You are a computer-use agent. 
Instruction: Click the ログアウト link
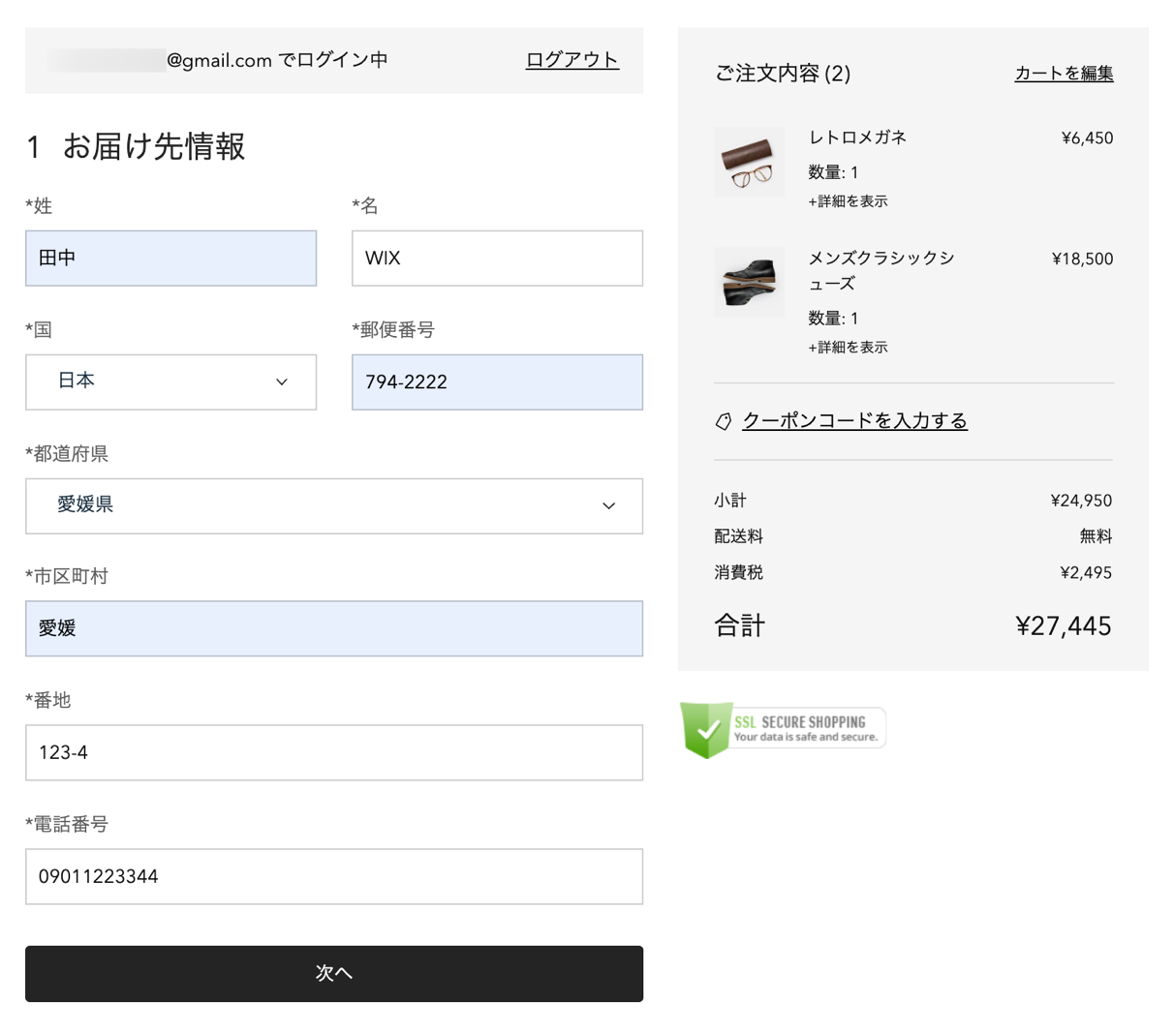coord(572,59)
